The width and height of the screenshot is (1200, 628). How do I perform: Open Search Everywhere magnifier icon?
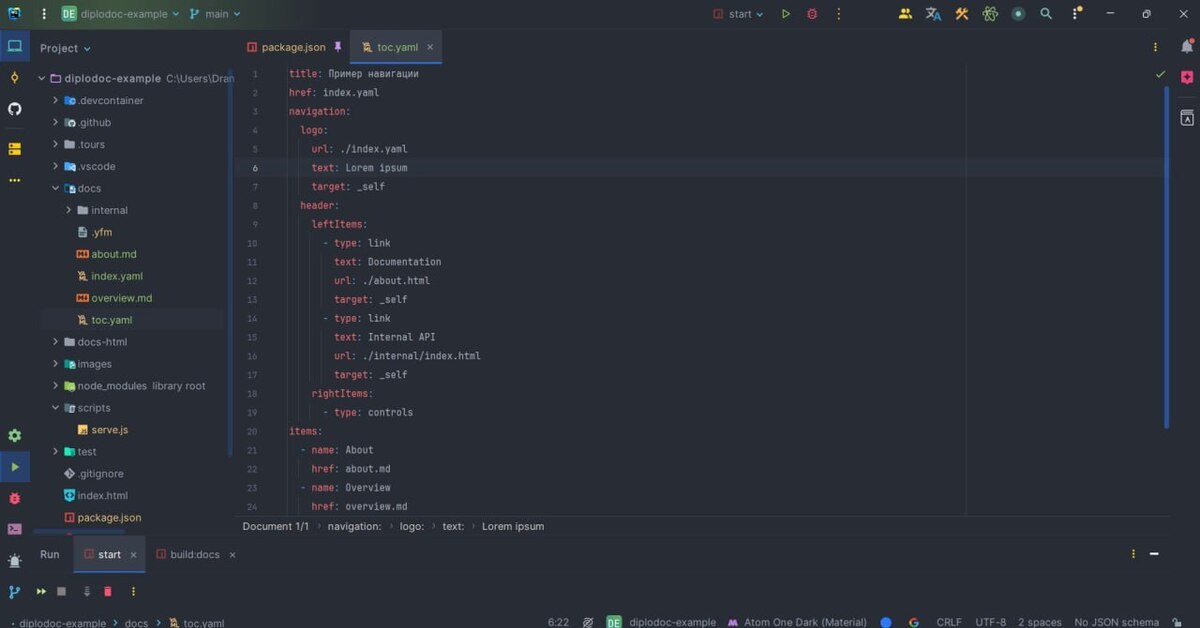(x=1046, y=14)
